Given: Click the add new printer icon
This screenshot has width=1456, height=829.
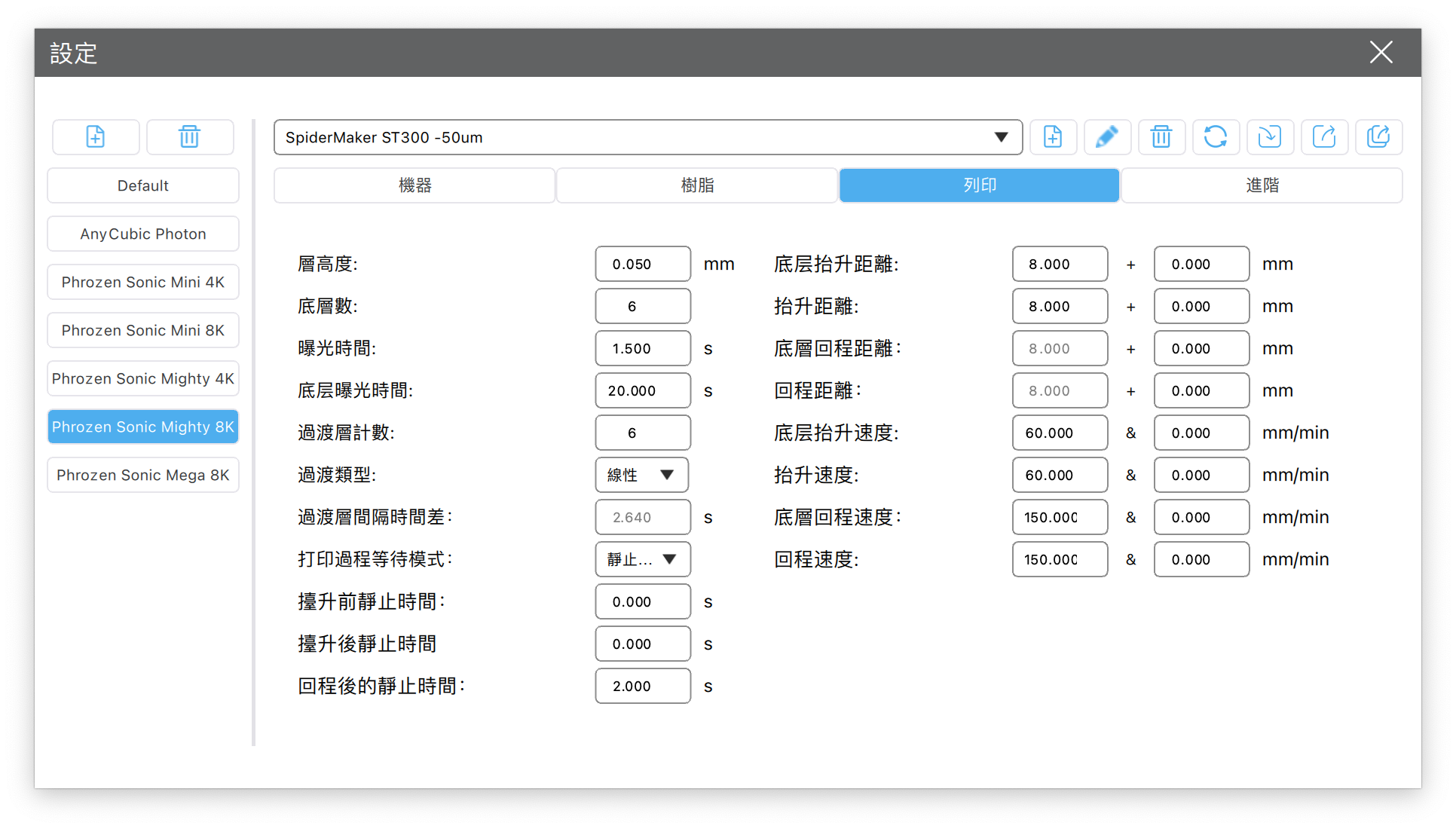Looking at the screenshot, I should click(96, 137).
